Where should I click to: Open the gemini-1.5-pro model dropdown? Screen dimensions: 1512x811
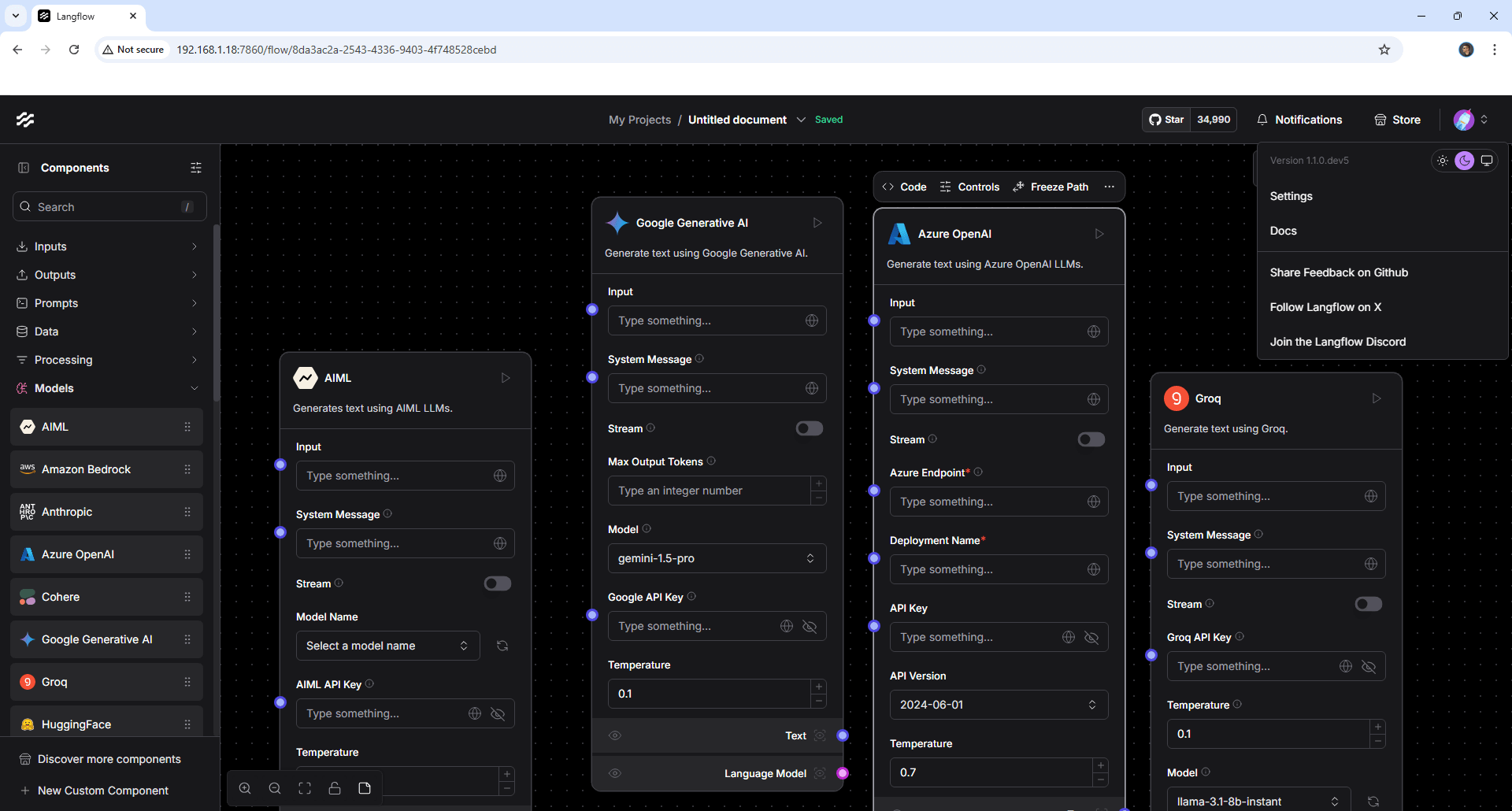717,558
